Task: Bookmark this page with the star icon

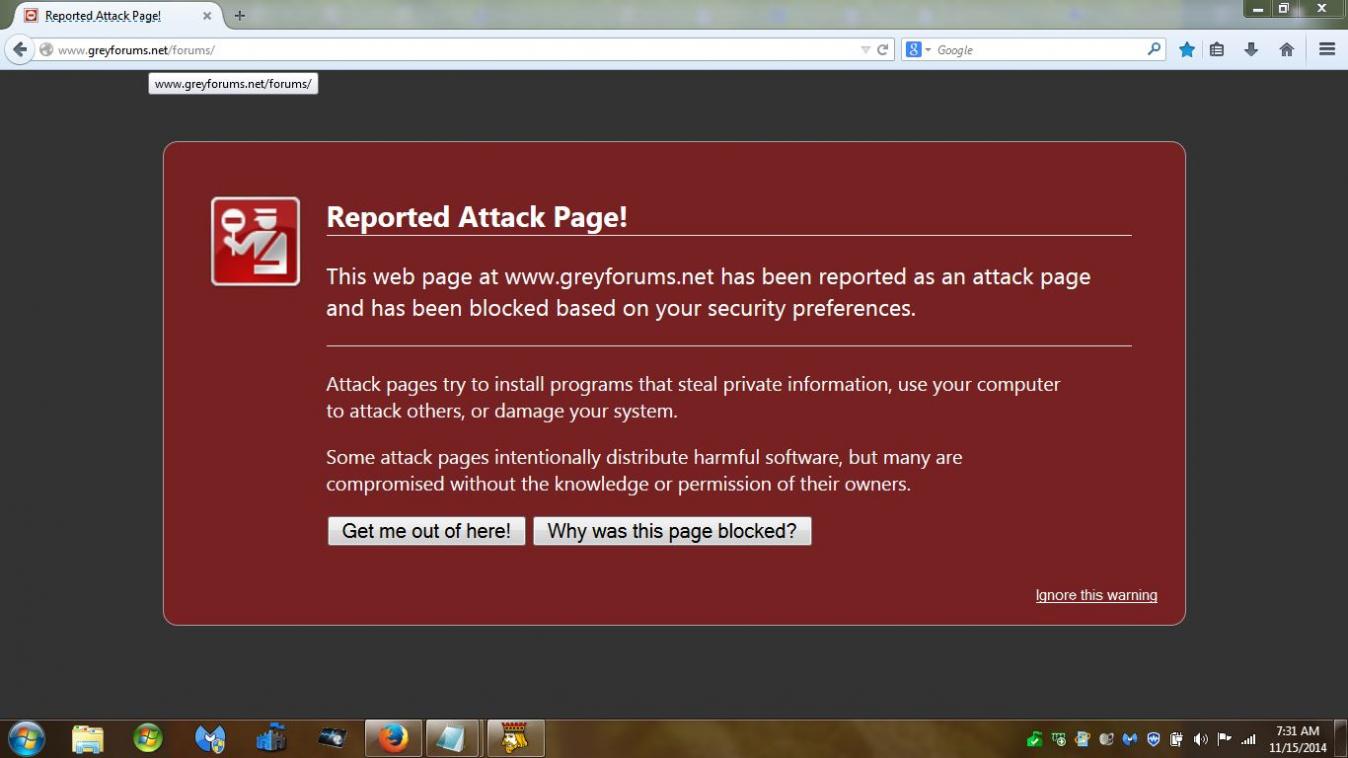Action: point(1186,49)
